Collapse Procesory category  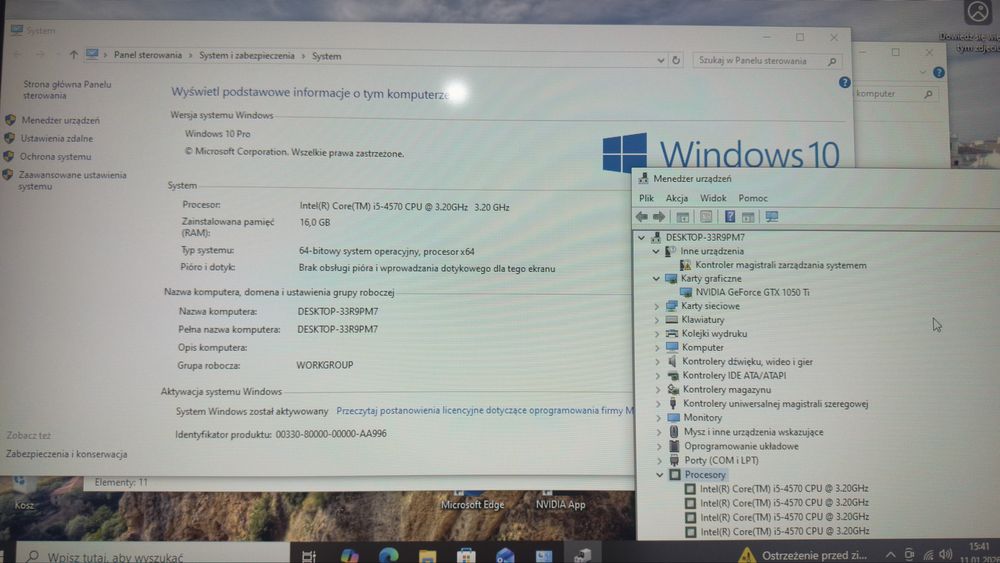[x=659, y=475]
